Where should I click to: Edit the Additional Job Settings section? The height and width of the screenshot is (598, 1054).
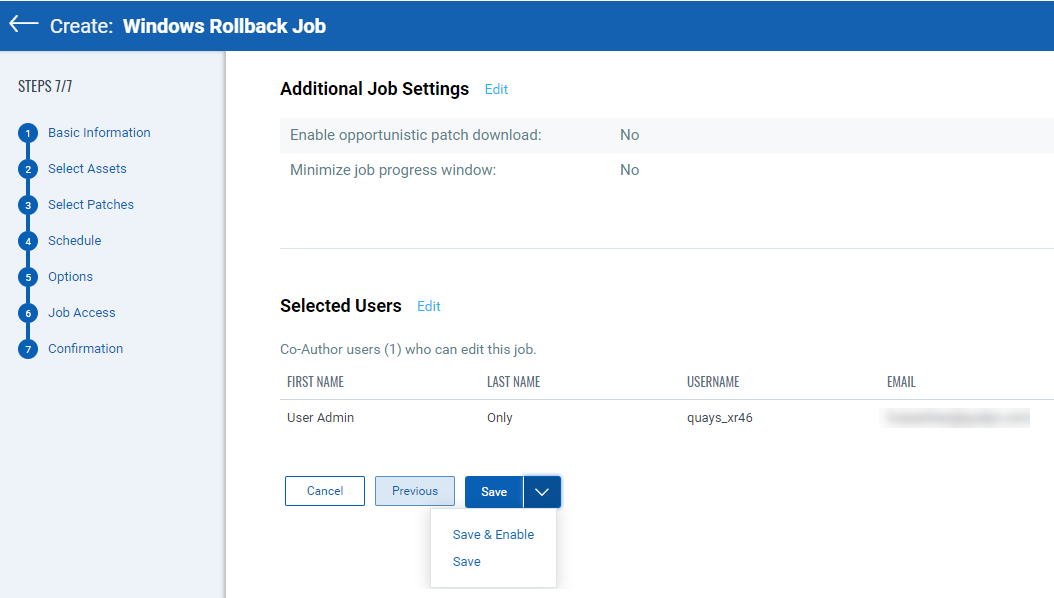[x=496, y=89]
